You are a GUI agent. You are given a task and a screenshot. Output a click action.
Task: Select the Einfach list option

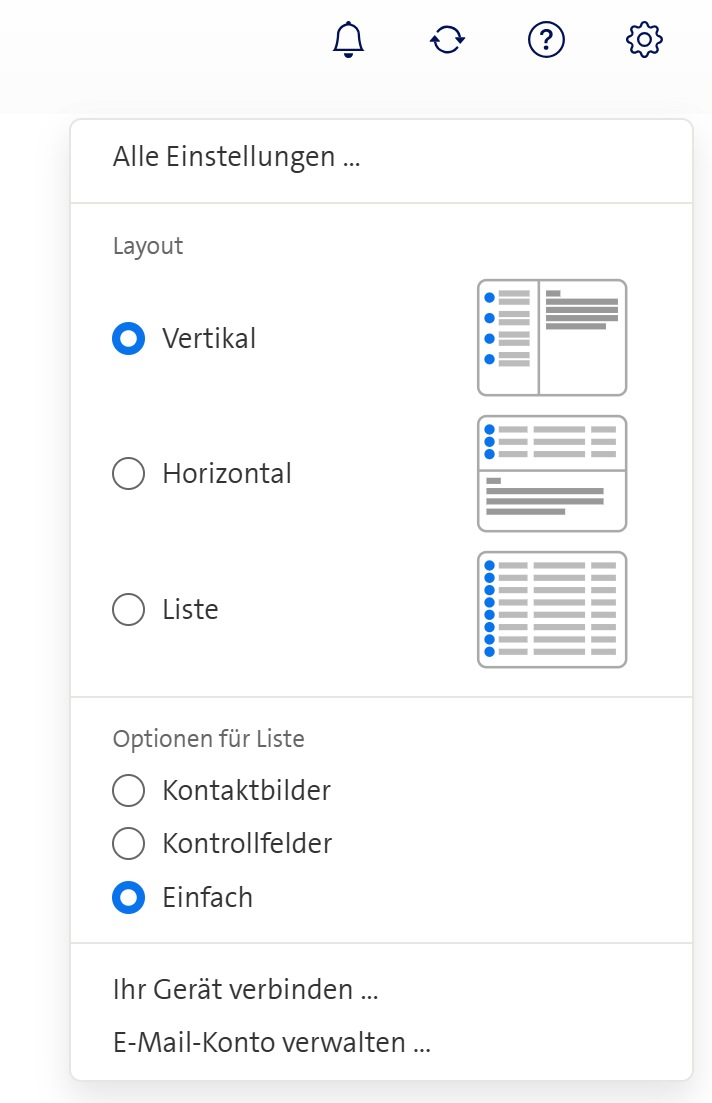click(128, 897)
